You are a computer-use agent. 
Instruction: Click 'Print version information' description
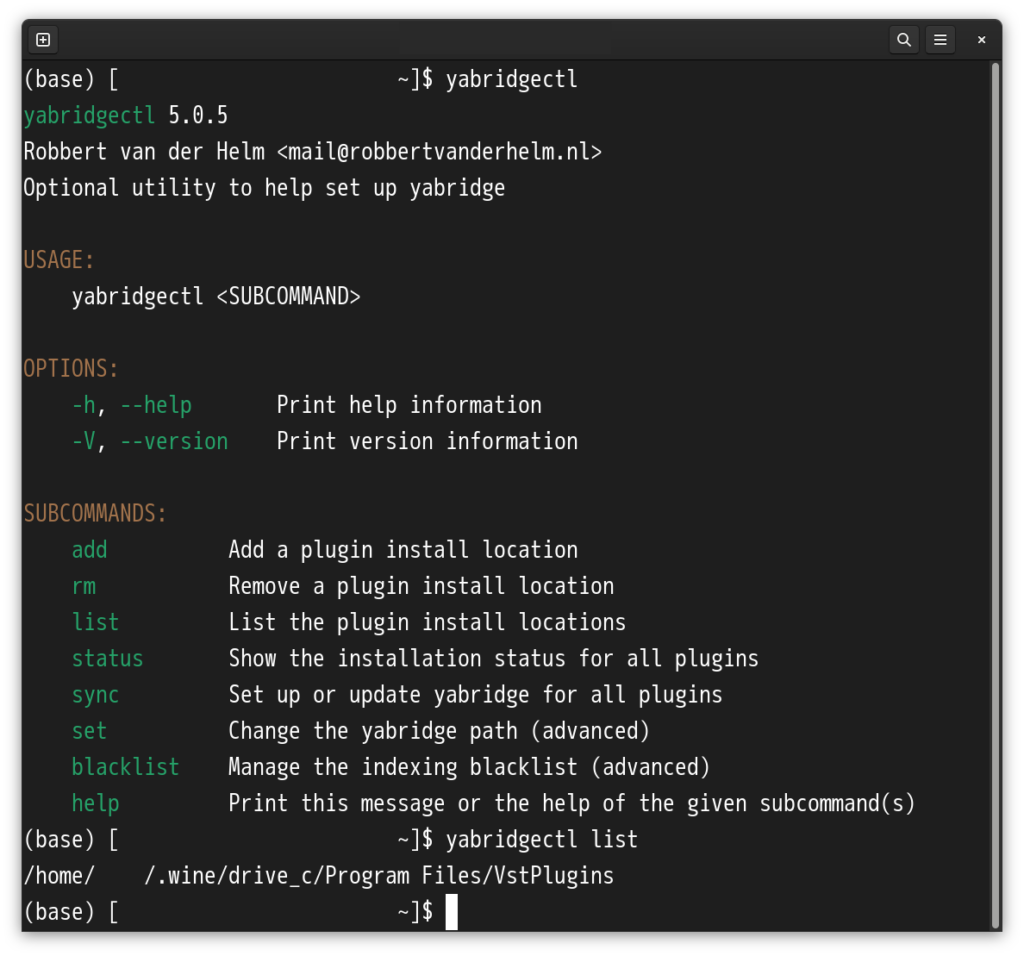[427, 441]
